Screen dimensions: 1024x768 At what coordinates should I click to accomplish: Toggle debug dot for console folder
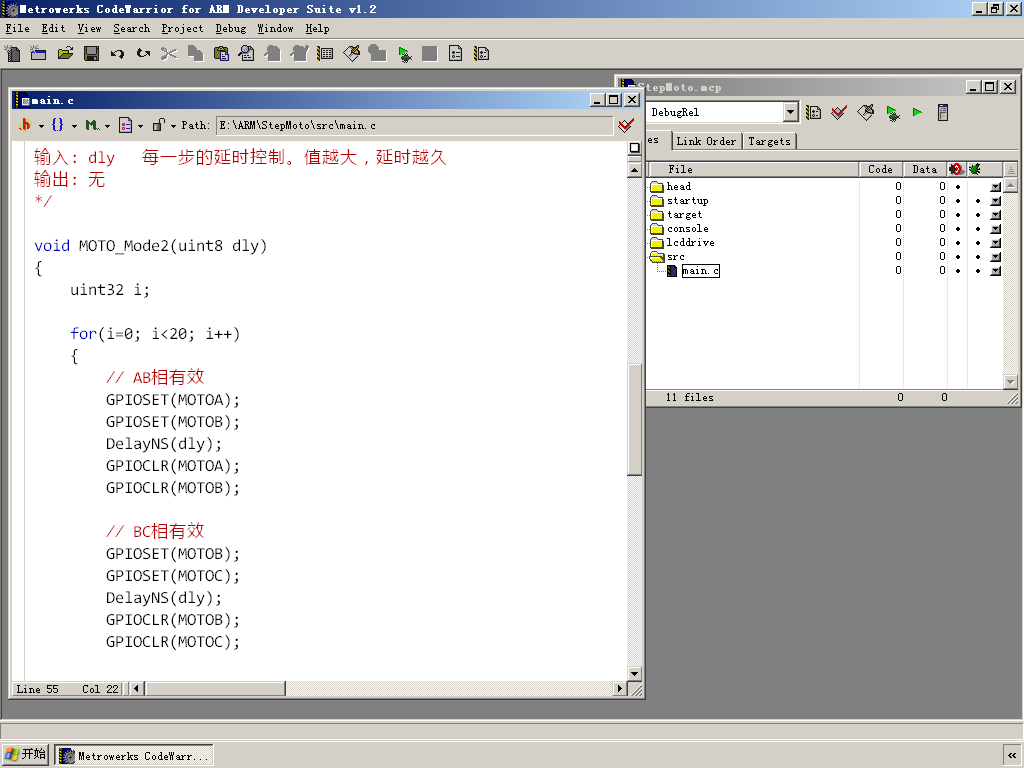(x=978, y=229)
